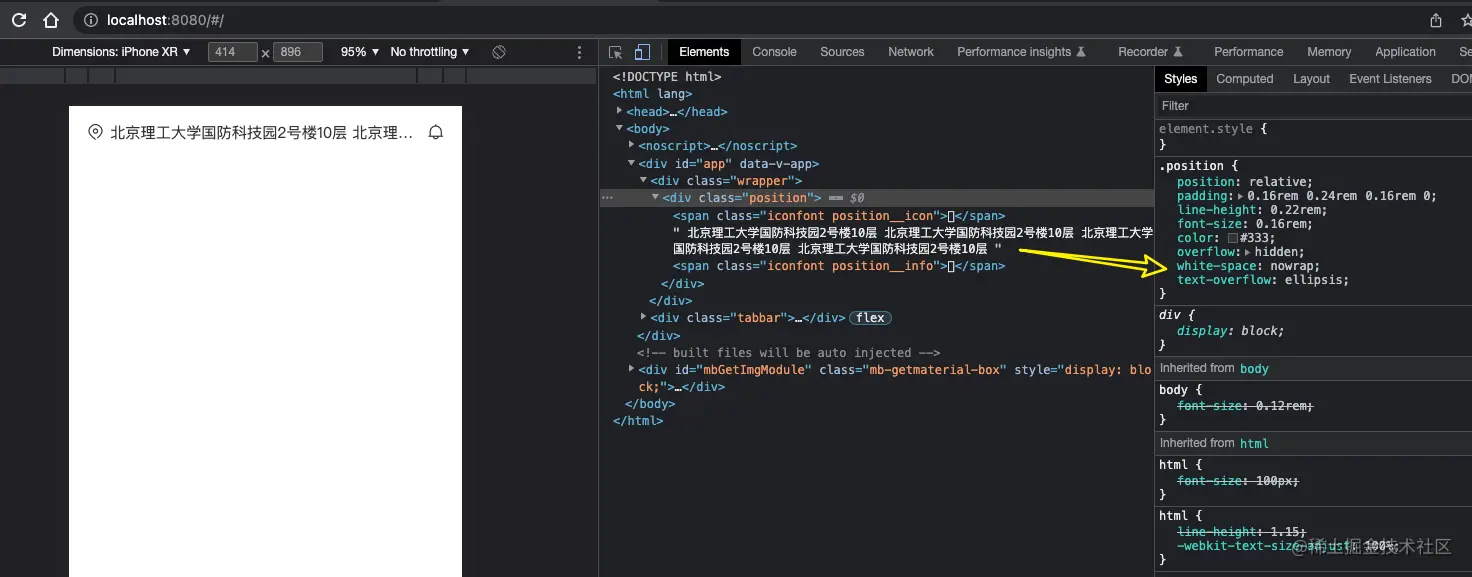Image resolution: width=1472 pixels, height=577 pixels.
Task: Click the styles Filter input field
Action: click(x=1313, y=105)
